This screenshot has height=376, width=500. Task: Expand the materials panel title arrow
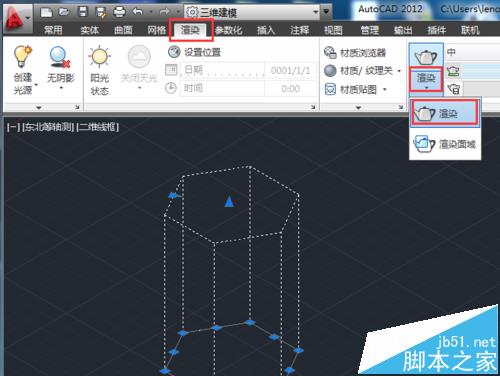click(x=358, y=108)
